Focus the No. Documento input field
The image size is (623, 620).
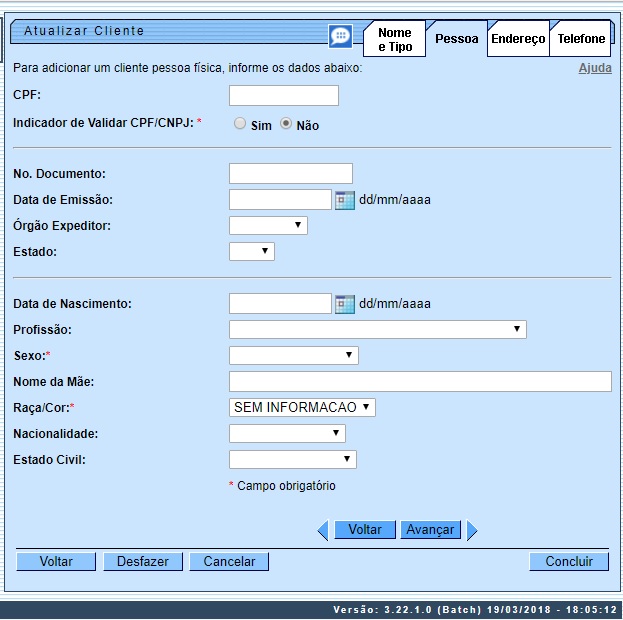[x=291, y=174]
